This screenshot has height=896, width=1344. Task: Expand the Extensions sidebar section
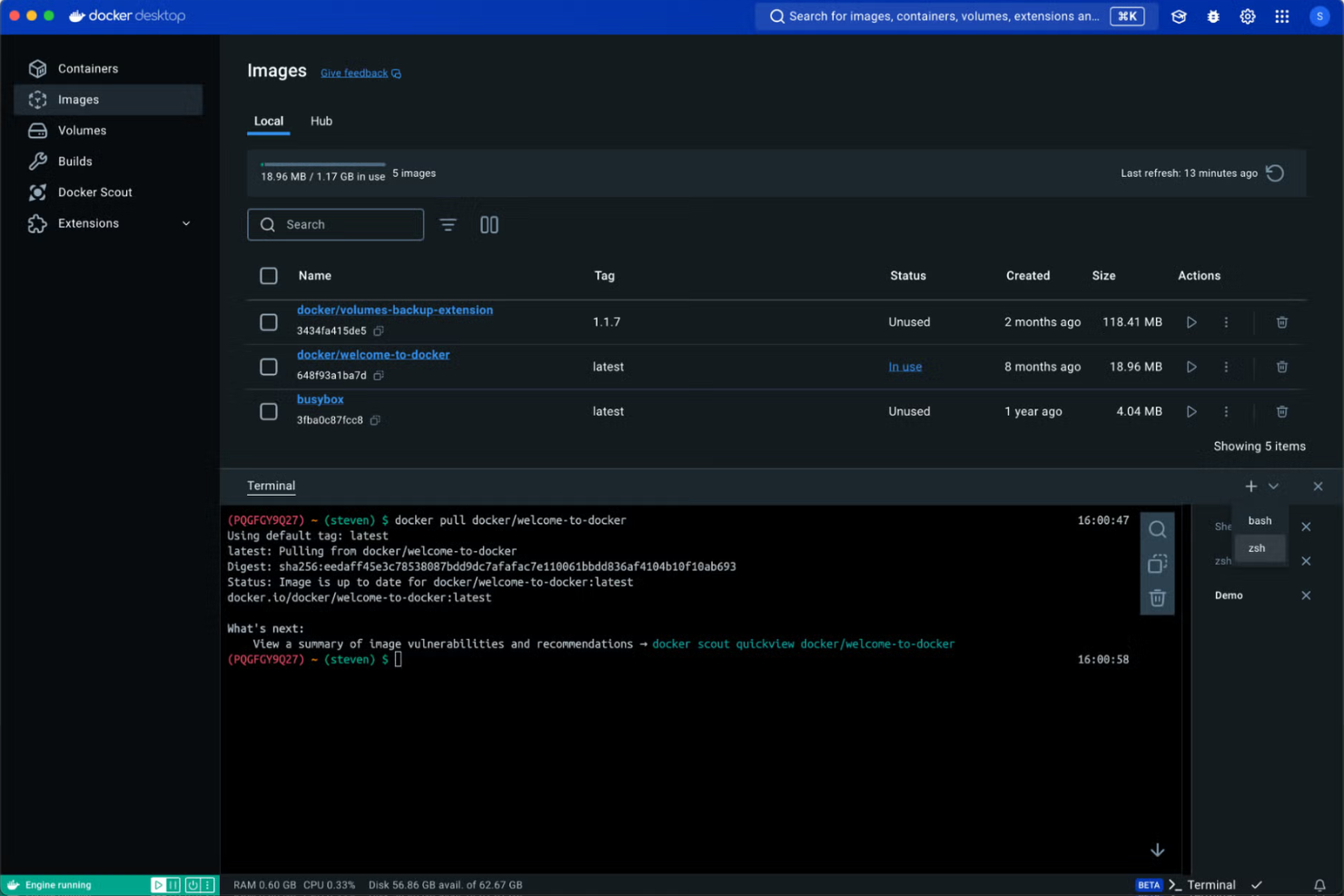pyautogui.click(x=185, y=222)
